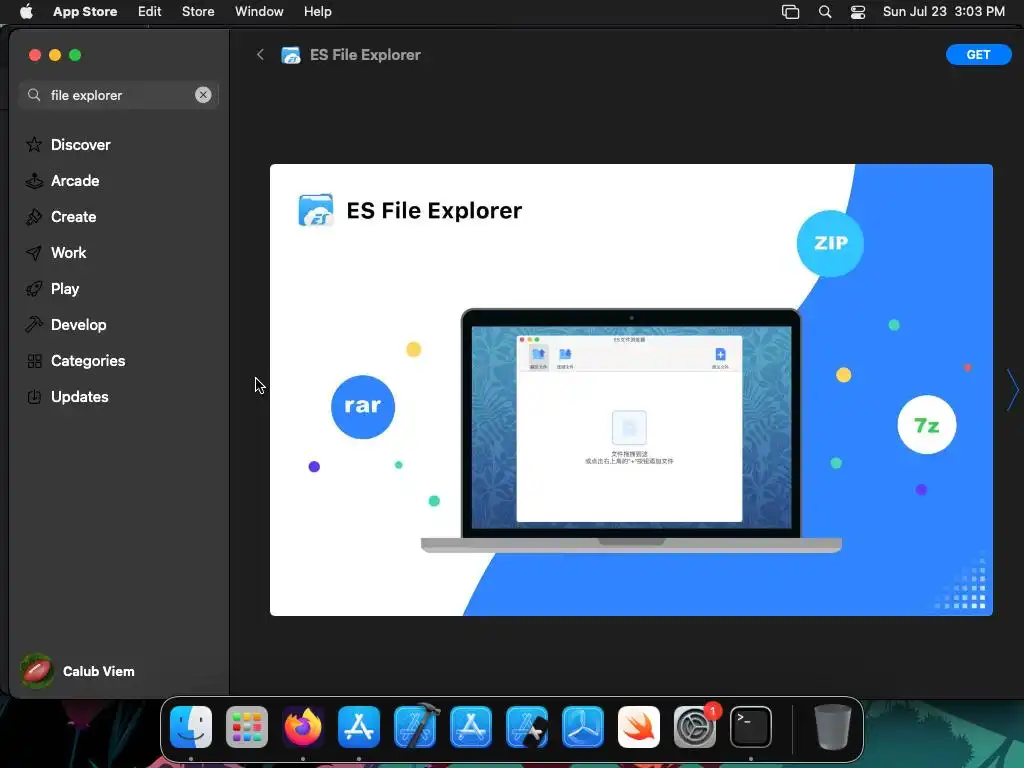Screen dimensions: 1024x768
Task: Click the Play rocket icon
Action: (x=34, y=288)
